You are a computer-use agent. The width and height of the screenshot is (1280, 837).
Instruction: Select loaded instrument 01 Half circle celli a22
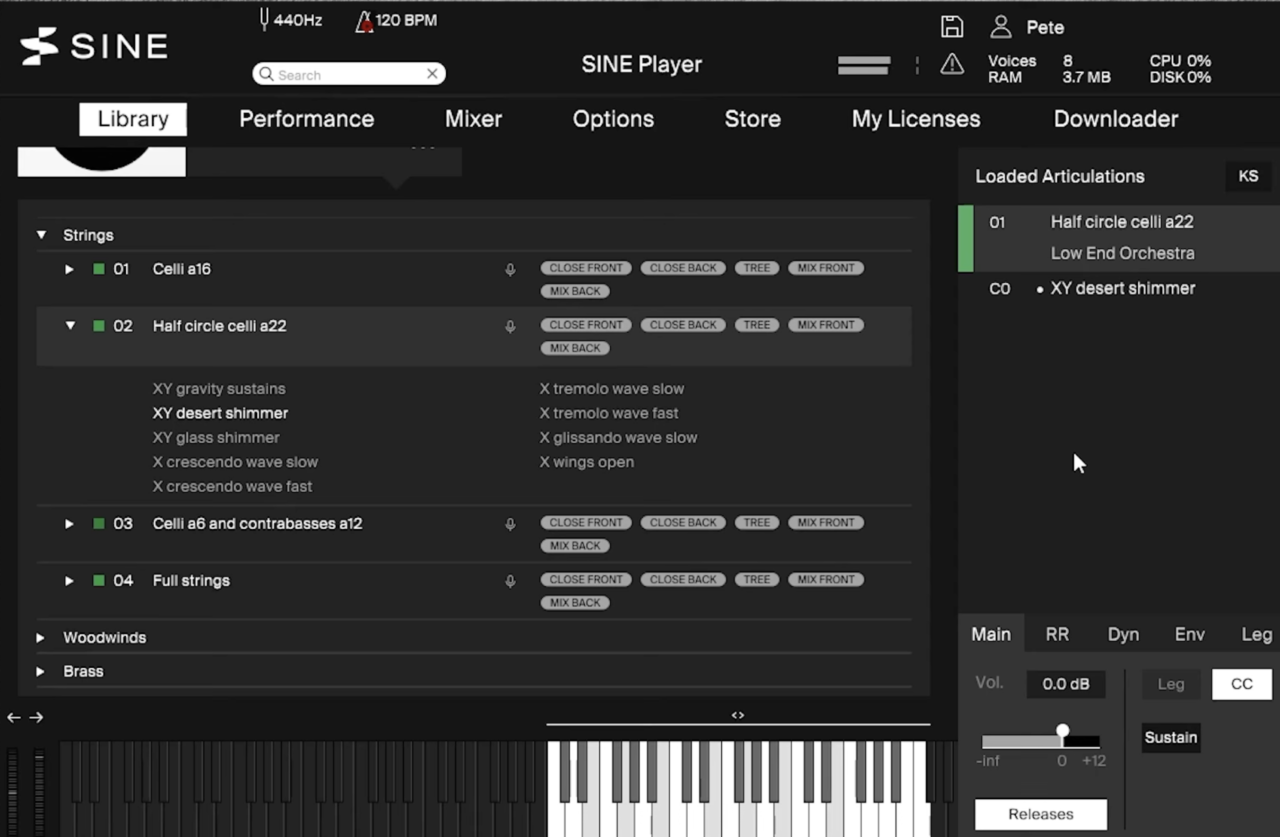[x=1119, y=238]
